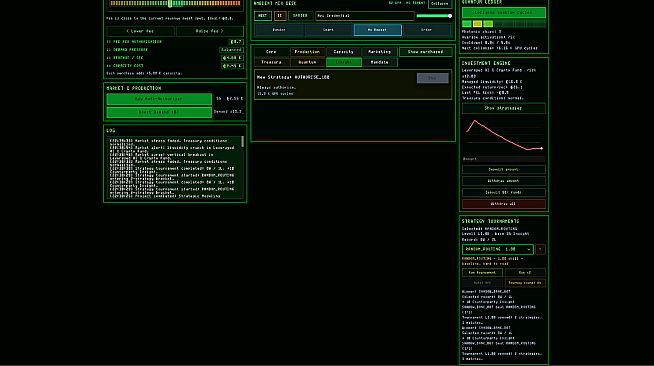Select the Order playback mode
654x366 pixels.
427,30
